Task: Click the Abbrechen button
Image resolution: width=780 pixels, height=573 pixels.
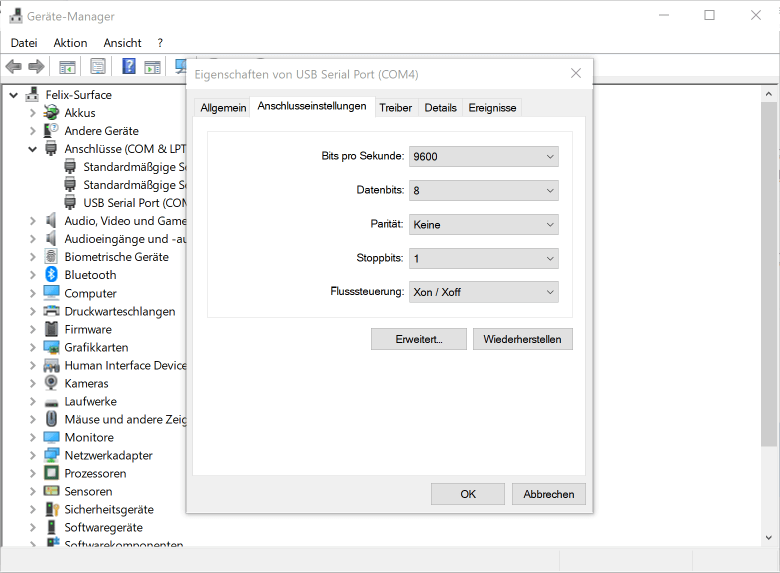Action: (548, 494)
